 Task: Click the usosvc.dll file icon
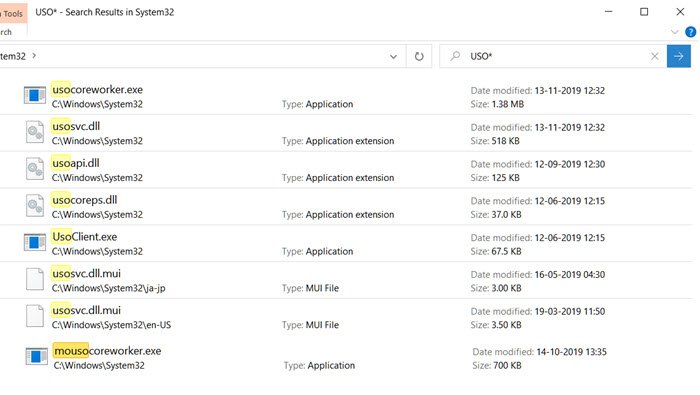click(35, 132)
